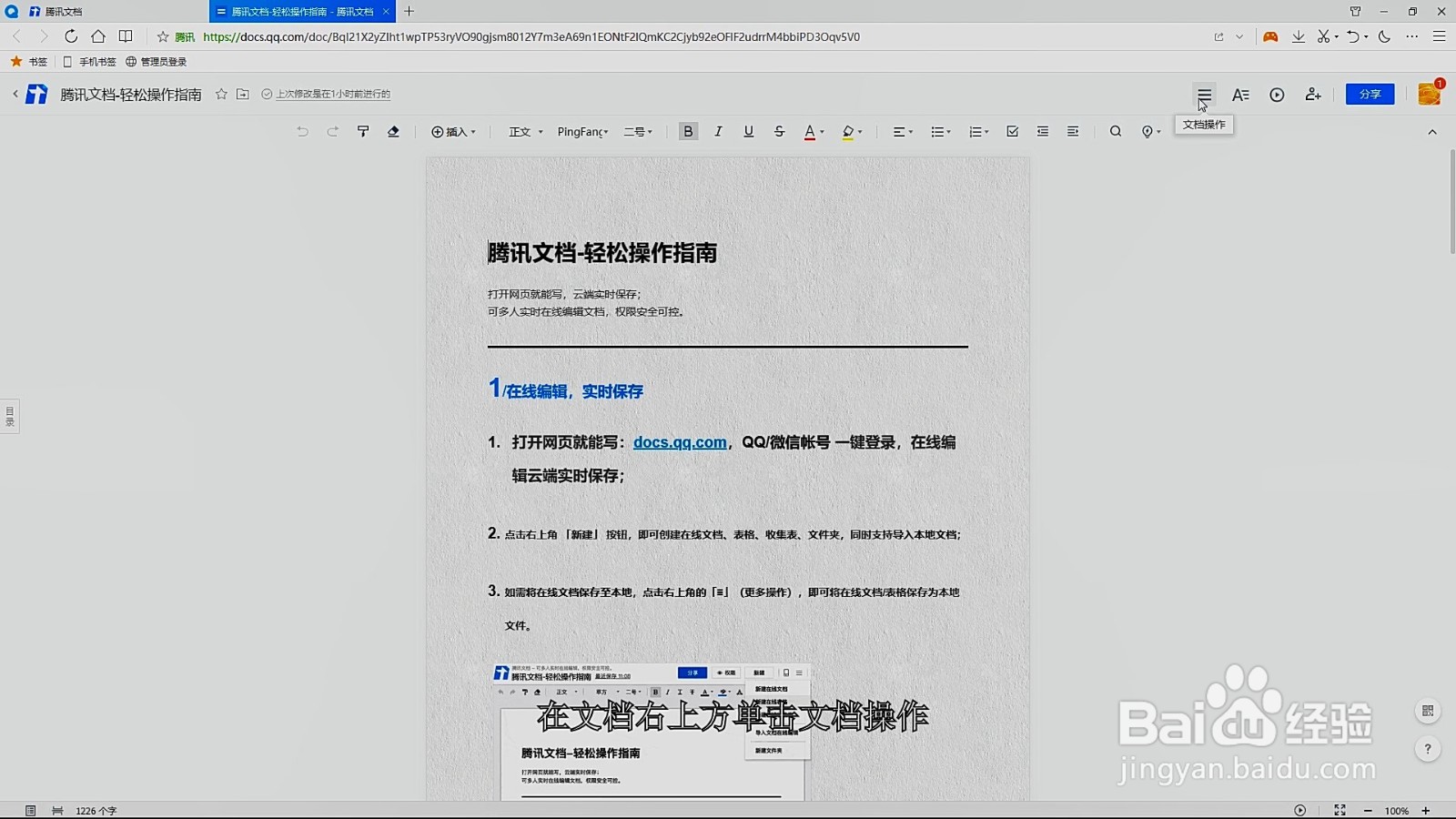Viewport: 1456px width, 819px height.
Task: Increase paragraph indent
Action: tap(1073, 132)
